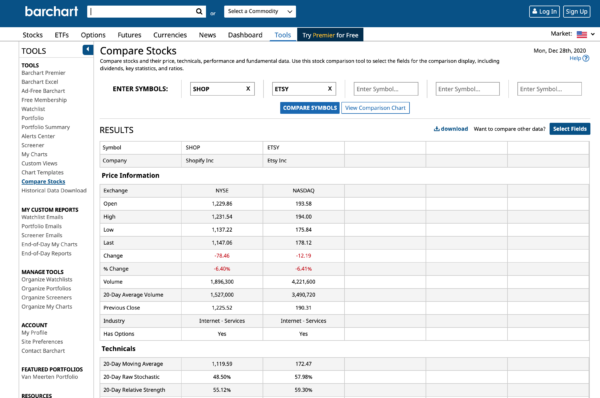Expand the Market selector chevron
This screenshot has height=398, width=600.
(x=593, y=34)
